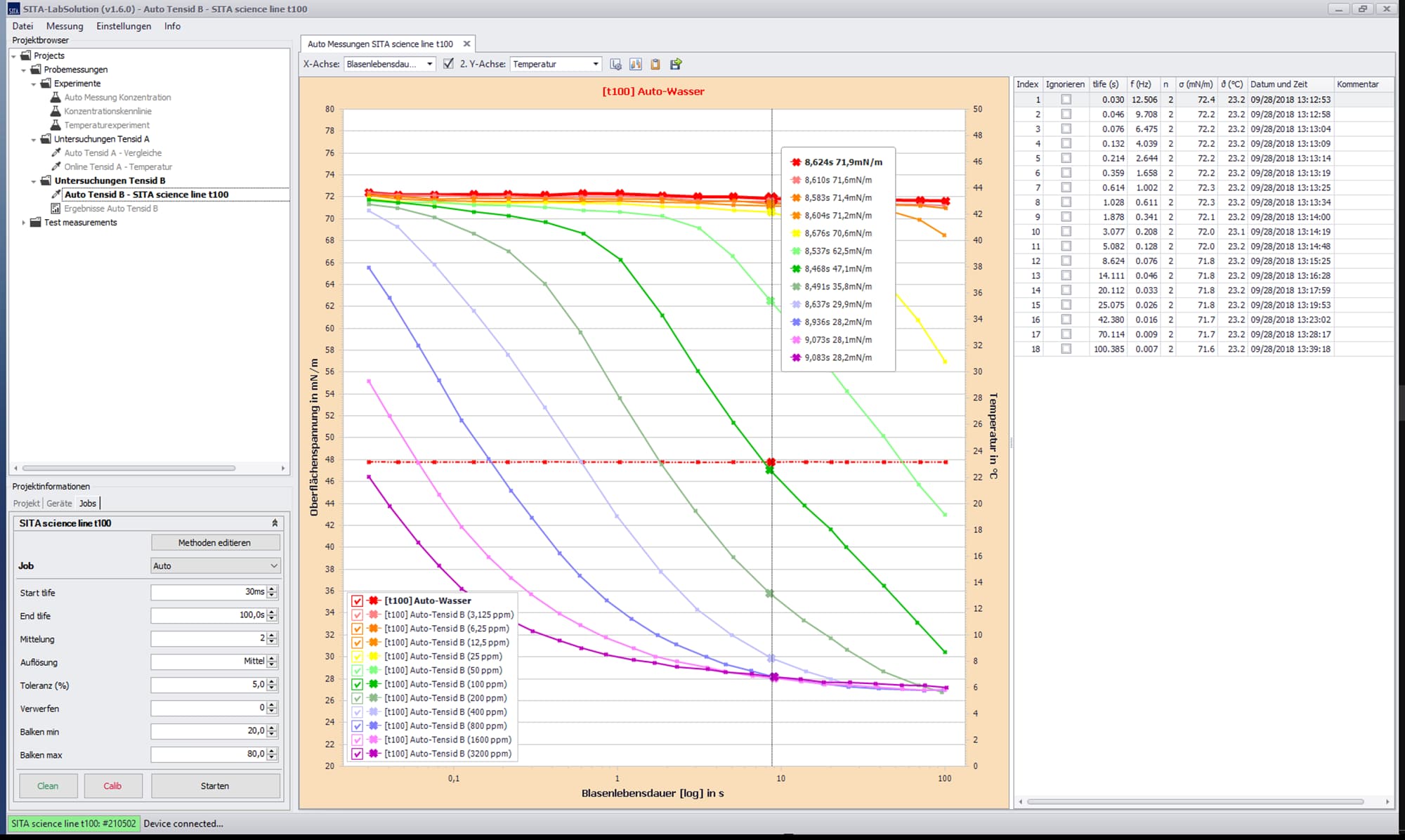Click the Methoden editieren button
This screenshot has height=840, width=1405.
[x=215, y=543]
